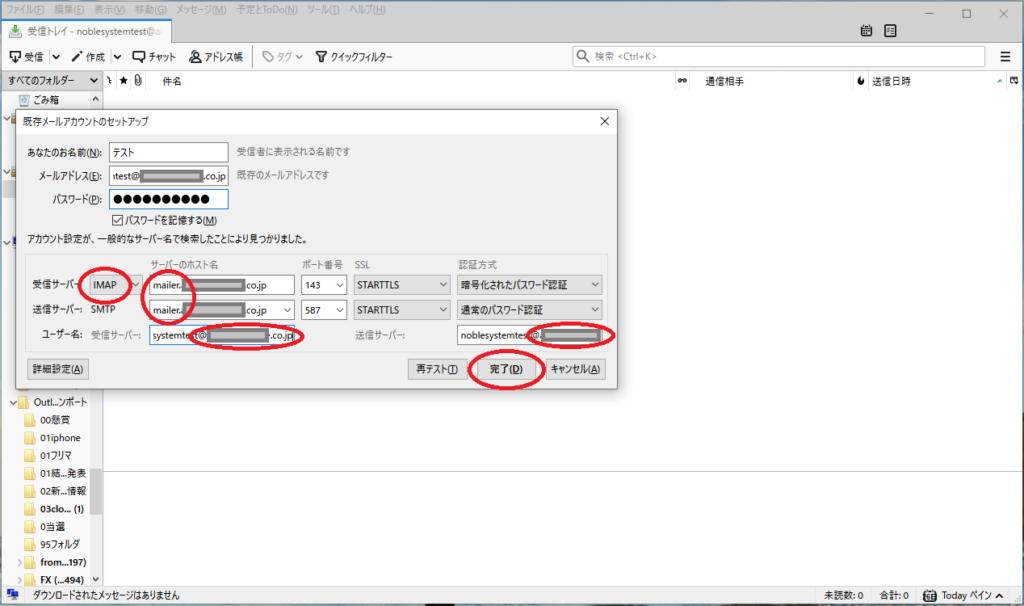Click the calendar icon in tab bar
1024x606 pixels.
[866, 31]
